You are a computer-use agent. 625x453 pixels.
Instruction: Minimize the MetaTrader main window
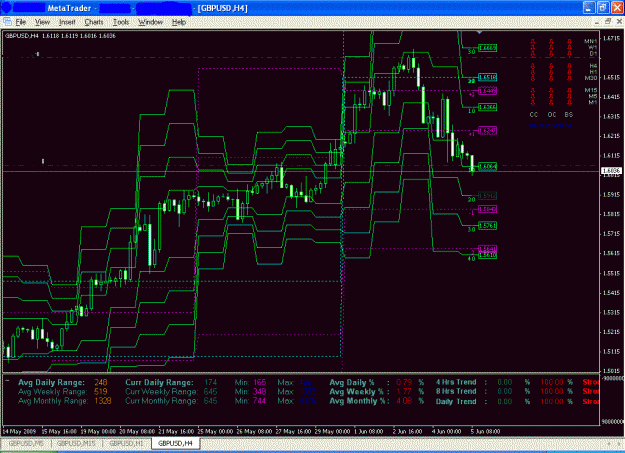coord(589,8)
